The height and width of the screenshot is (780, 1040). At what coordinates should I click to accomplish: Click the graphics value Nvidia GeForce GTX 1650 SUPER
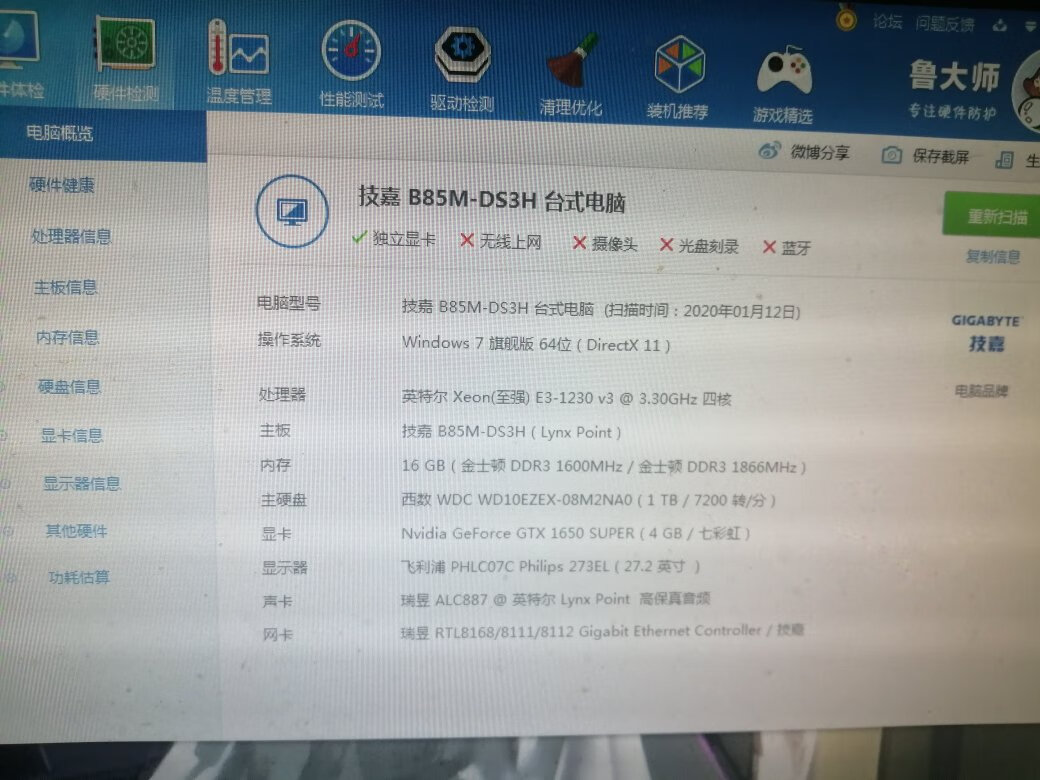(576, 533)
